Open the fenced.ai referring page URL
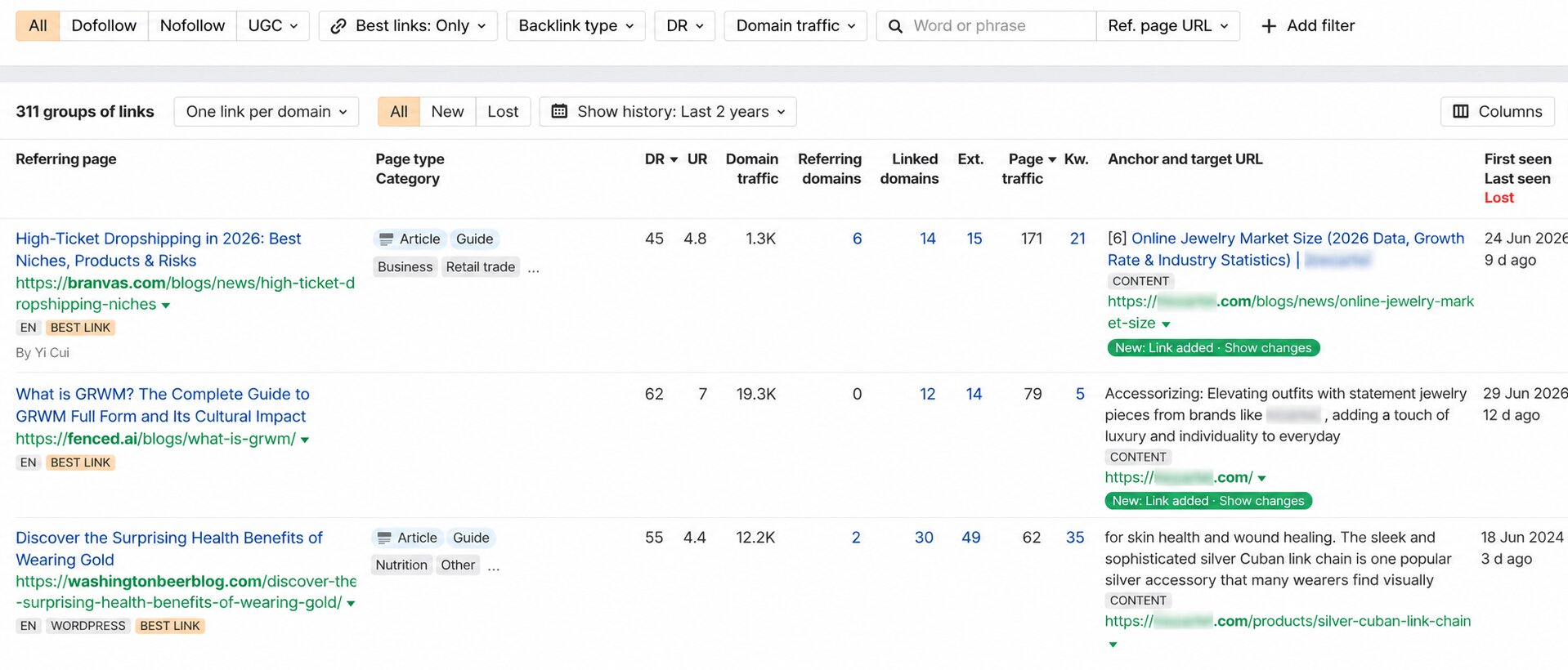The width and height of the screenshot is (1568, 670). [155, 439]
